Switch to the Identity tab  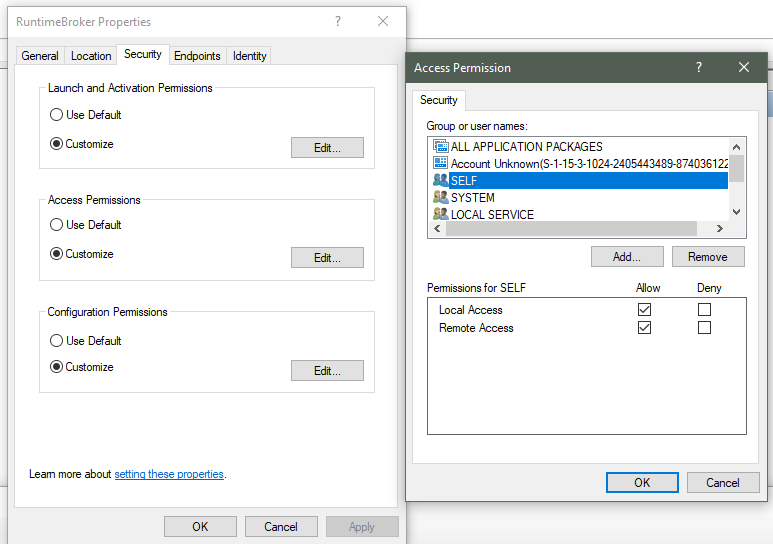point(249,56)
